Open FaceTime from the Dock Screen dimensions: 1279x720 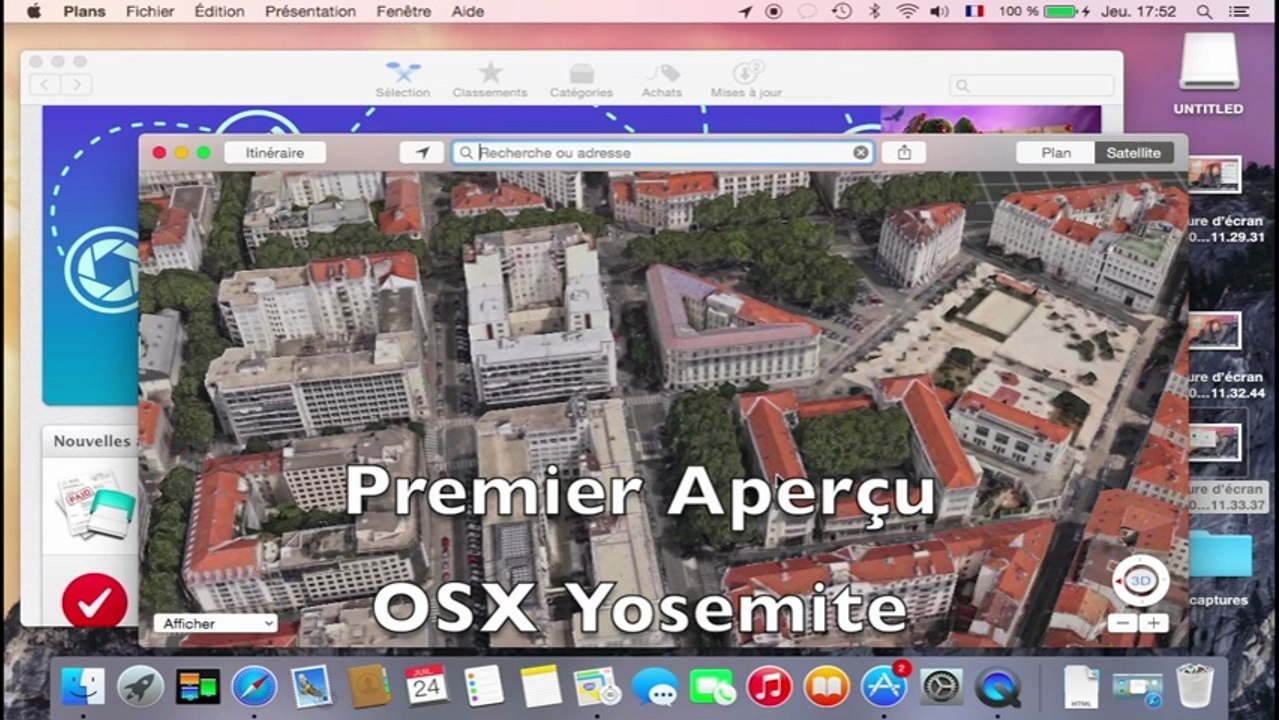(x=712, y=686)
